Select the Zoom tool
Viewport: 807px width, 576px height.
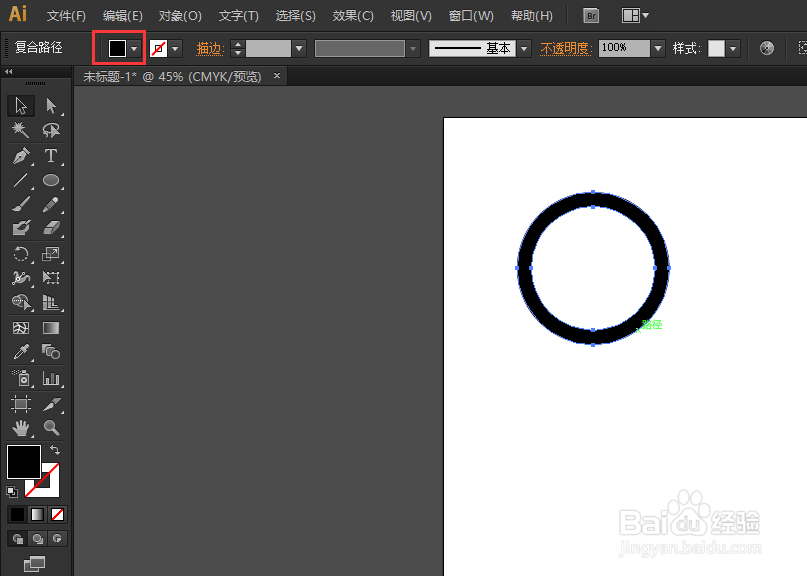(50, 428)
